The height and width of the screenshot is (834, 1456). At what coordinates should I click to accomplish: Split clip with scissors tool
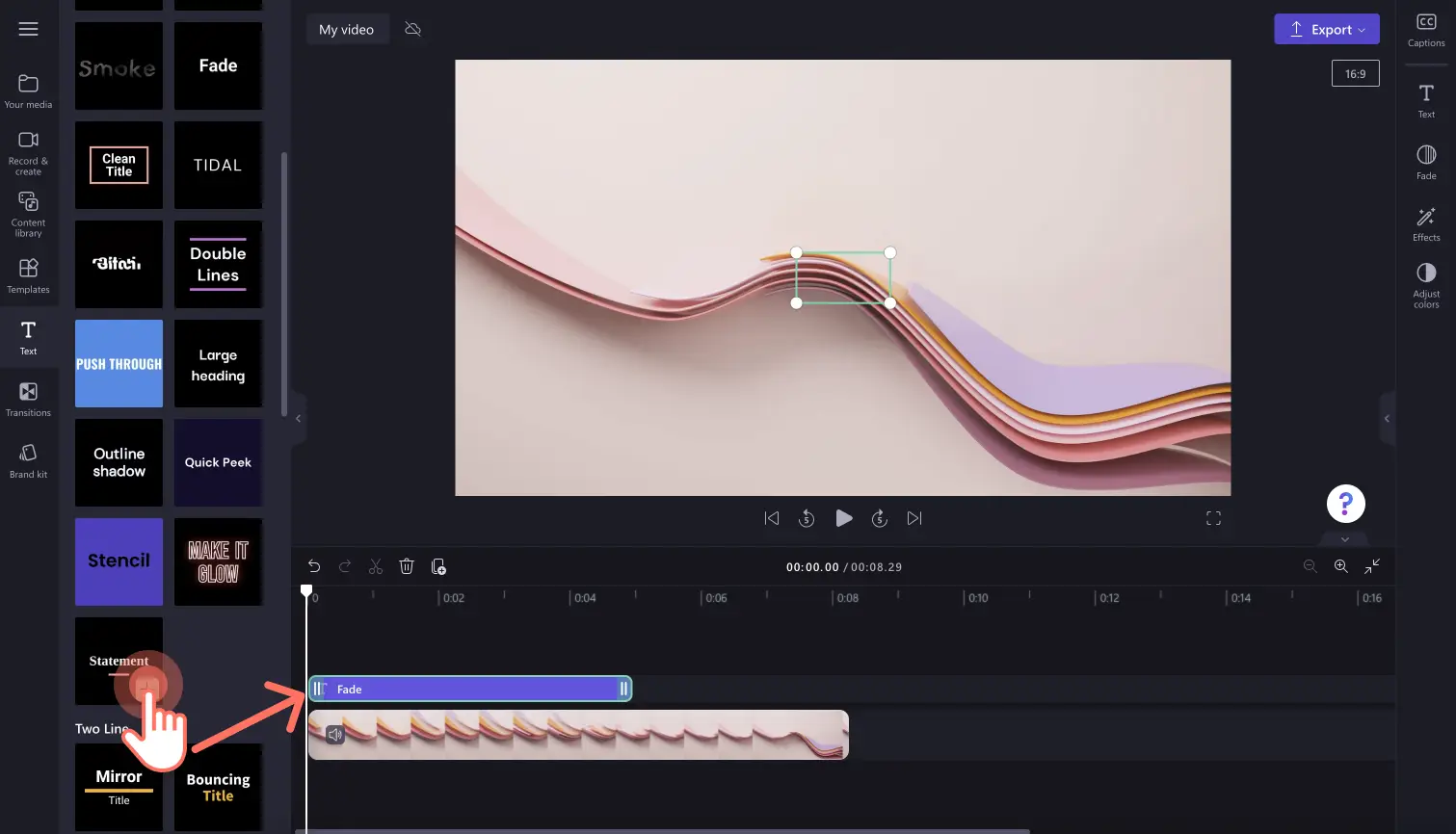376,566
